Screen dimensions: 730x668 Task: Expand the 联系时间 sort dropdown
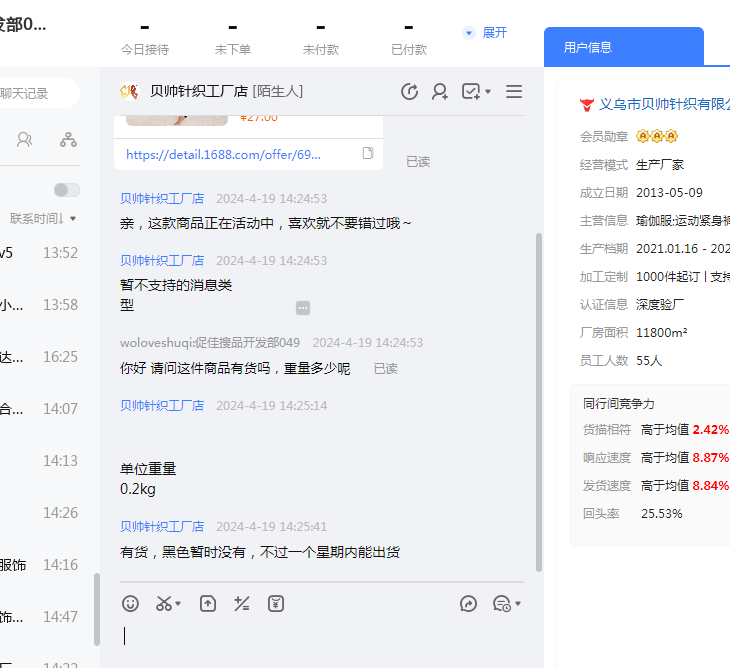point(43,218)
